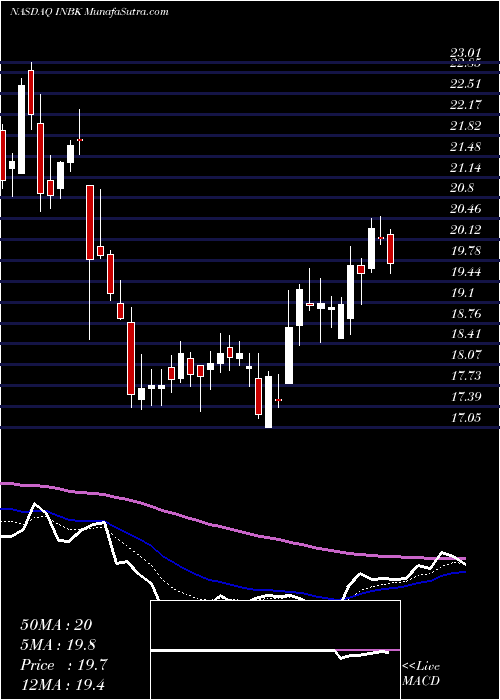This screenshot has height=700, width=500.
Task: Click the 20.8 price label
Action: pos(462,188)
